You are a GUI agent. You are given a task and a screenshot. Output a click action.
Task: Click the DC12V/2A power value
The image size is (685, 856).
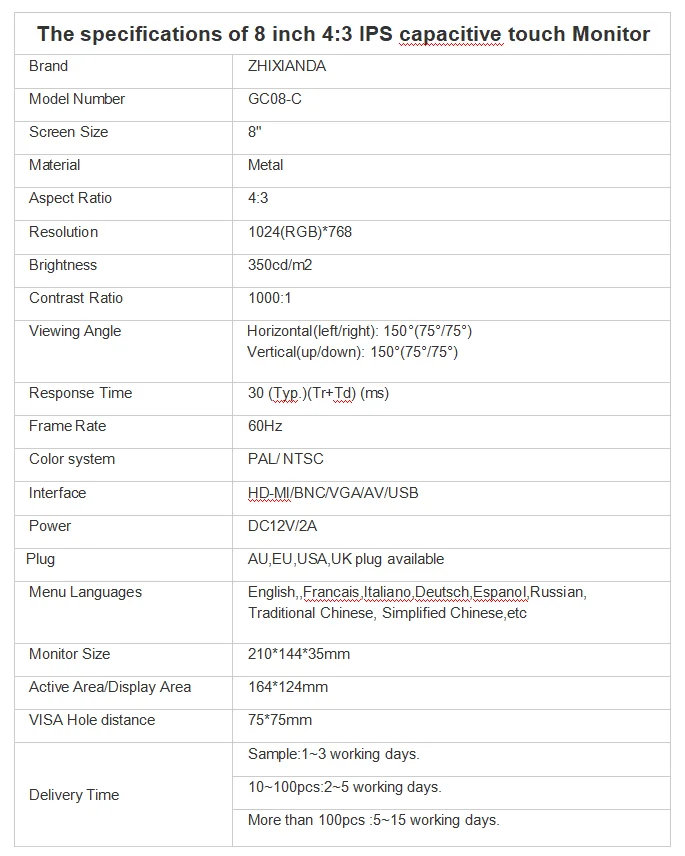click(x=282, y=526)
